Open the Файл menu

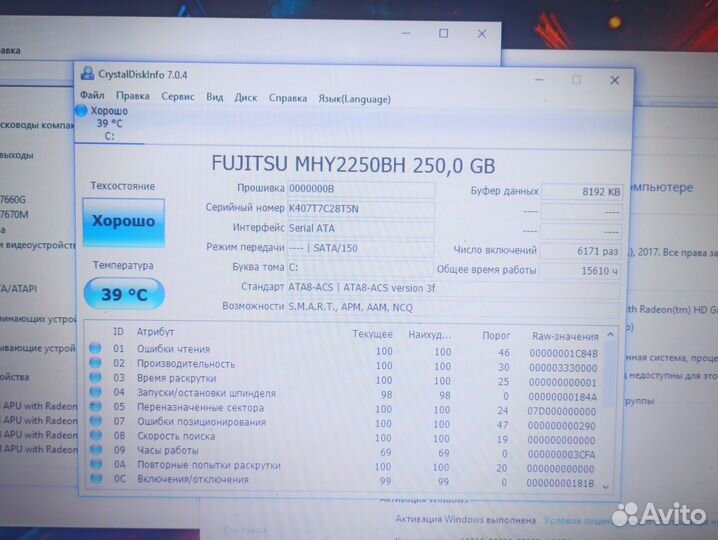92,95
